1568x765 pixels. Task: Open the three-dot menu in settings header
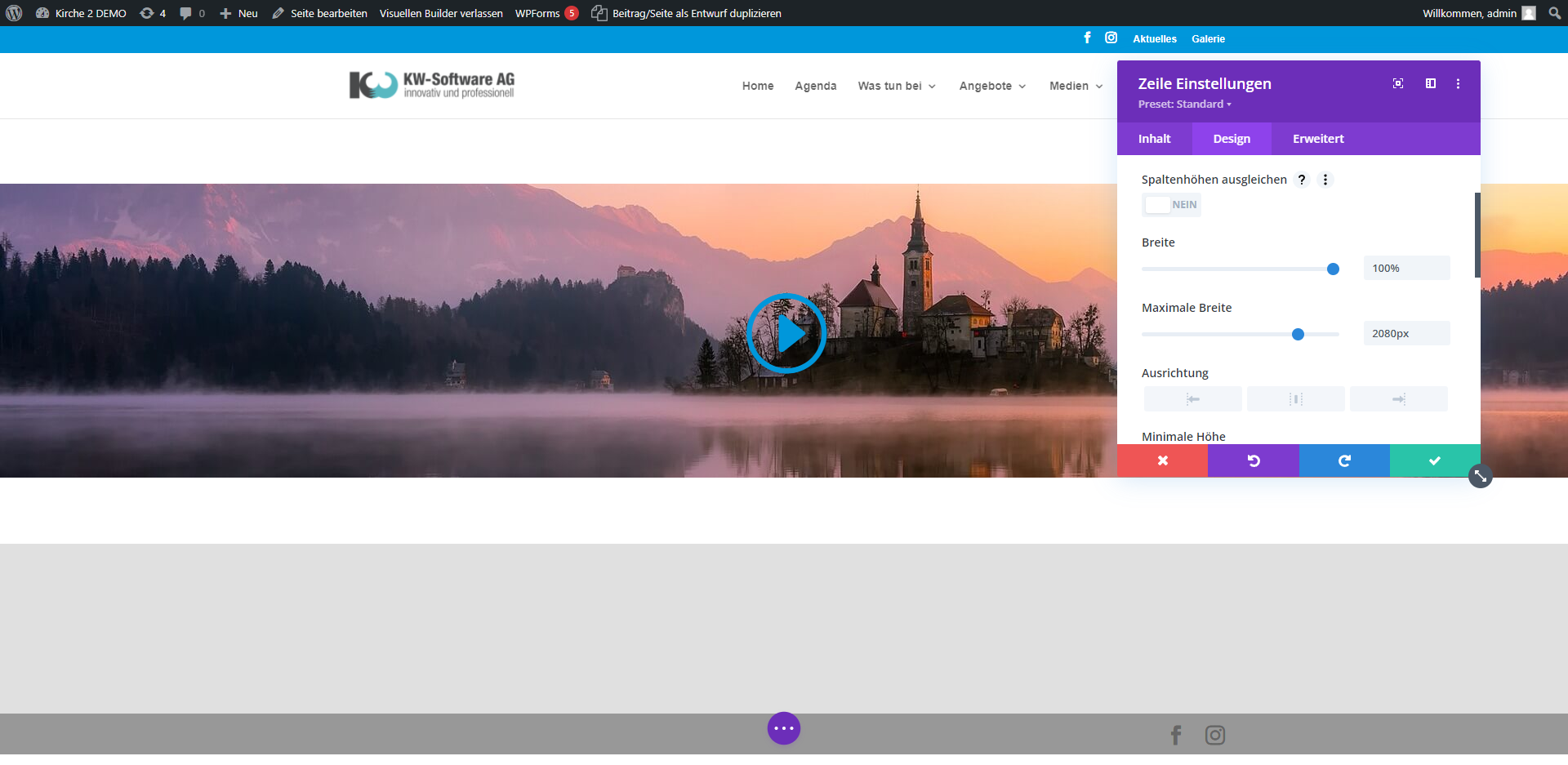[1458, 83]
